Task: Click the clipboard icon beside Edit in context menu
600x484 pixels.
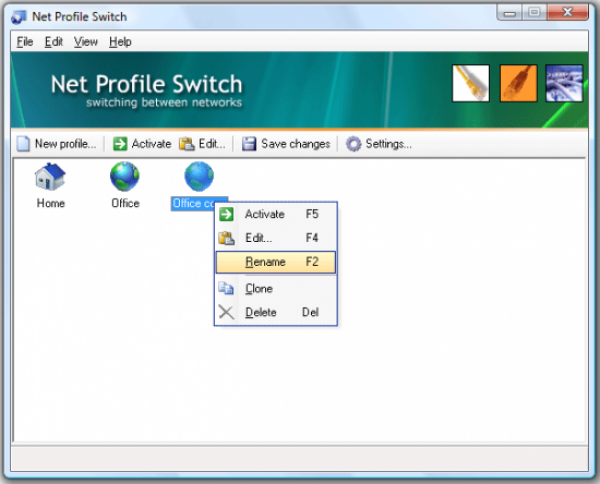Action: coord(226,238)
